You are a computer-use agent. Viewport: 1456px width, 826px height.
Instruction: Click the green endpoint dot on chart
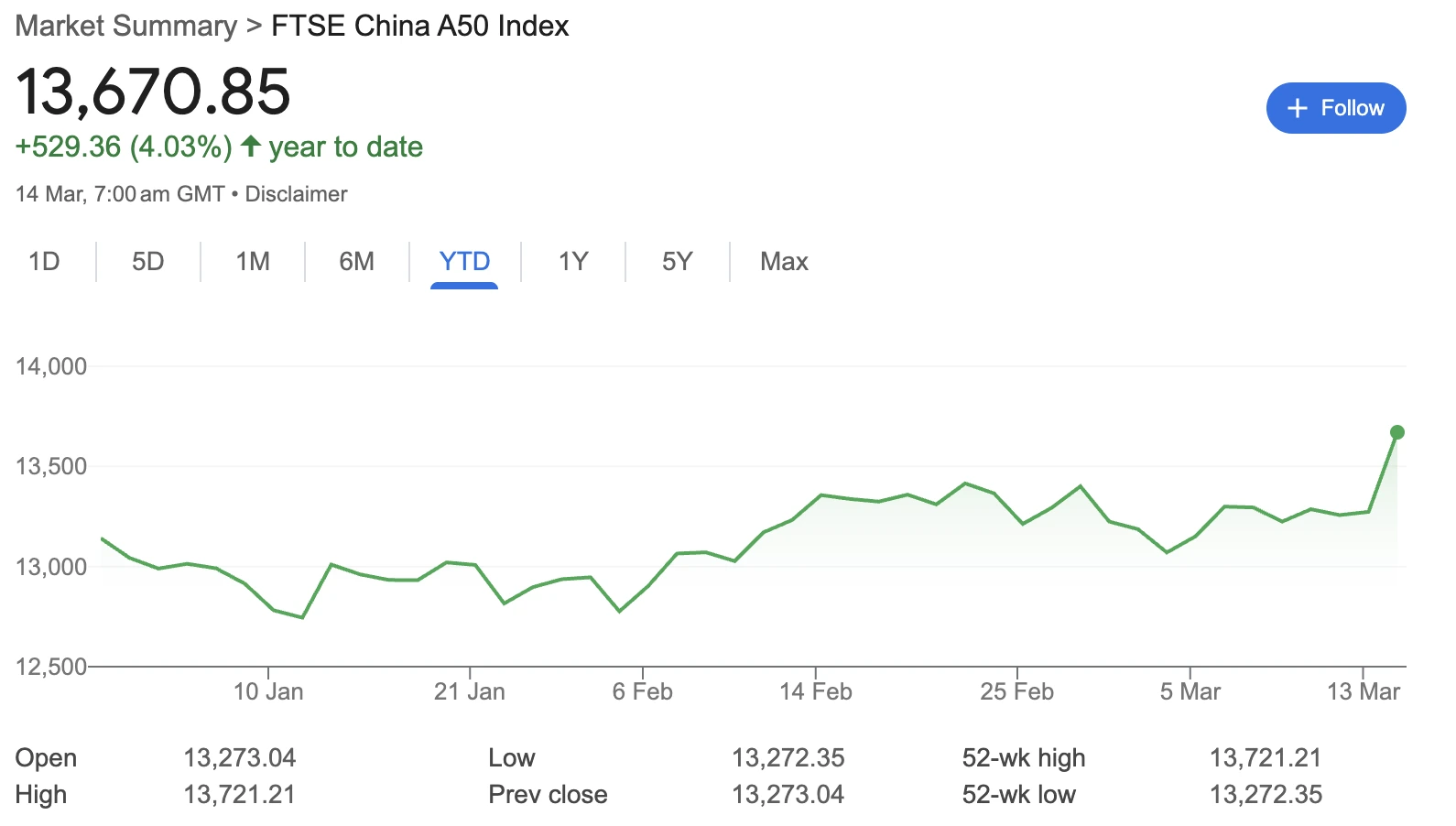[x=1397, y=432]
